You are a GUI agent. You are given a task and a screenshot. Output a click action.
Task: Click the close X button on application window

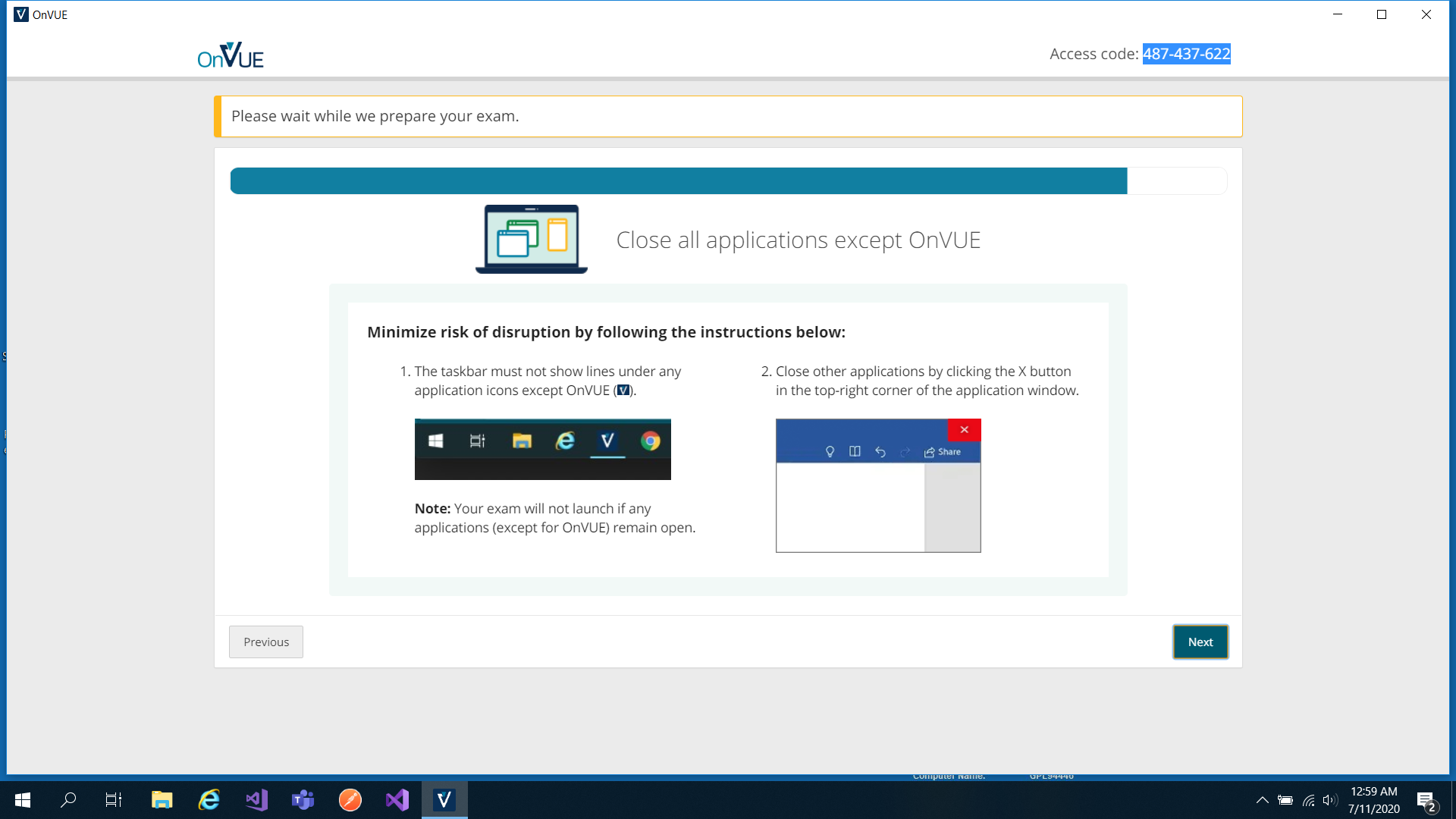coord(964,430)
